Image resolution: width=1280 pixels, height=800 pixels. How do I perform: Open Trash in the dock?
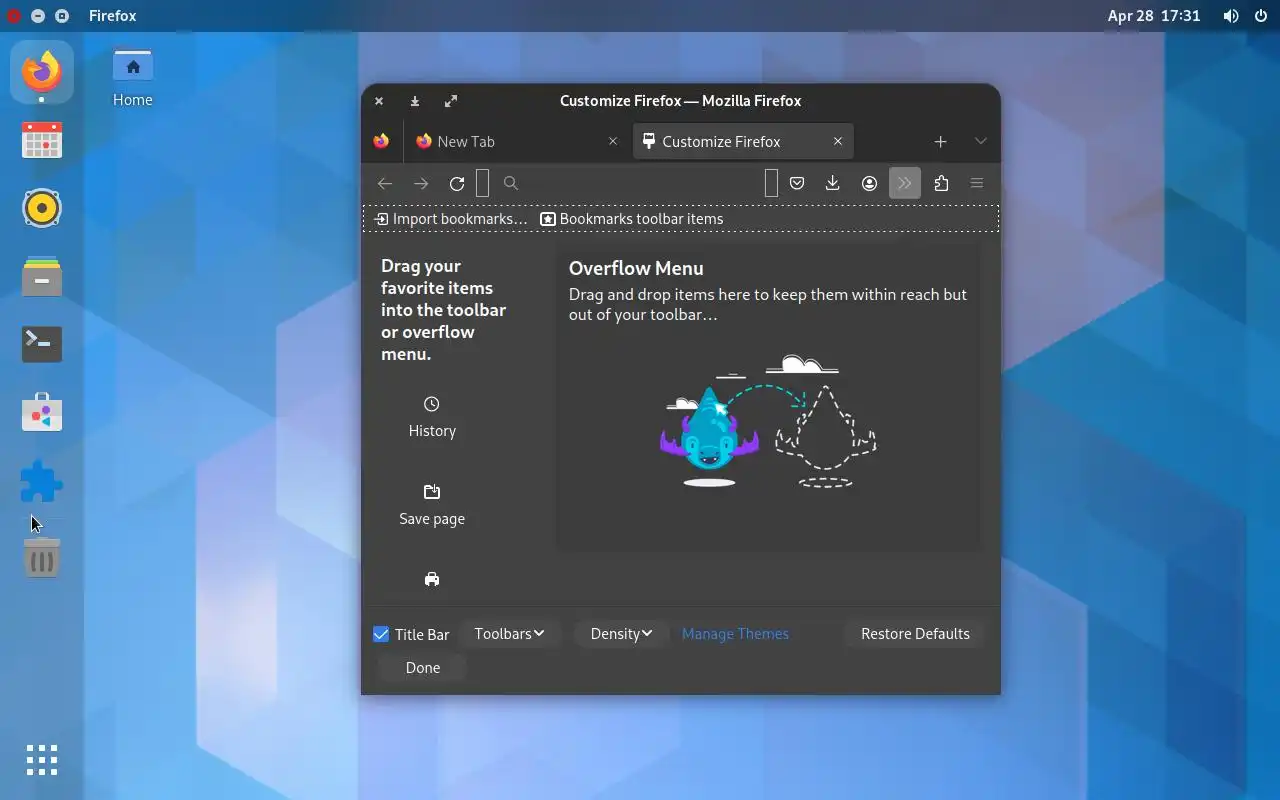tap(42, 557)
